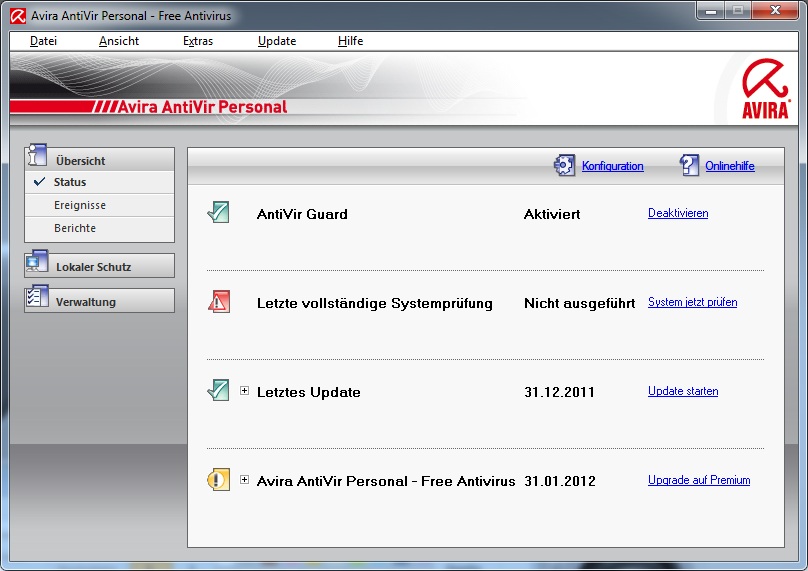
Task: Click the AntiVir Guard label
Action: (x=302, y=214)
